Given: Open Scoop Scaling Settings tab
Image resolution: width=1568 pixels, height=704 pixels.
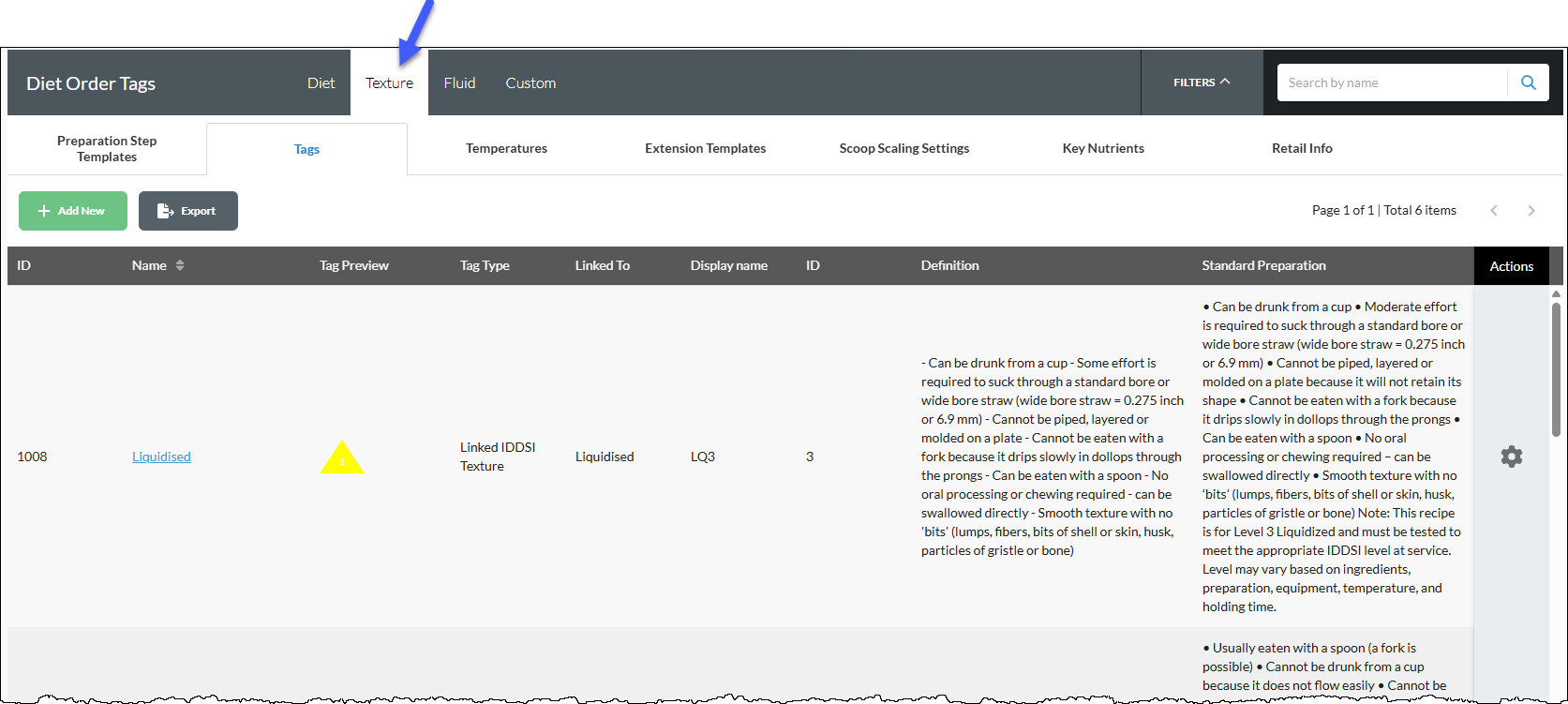Looking at the screenshot, I should 904,148.
